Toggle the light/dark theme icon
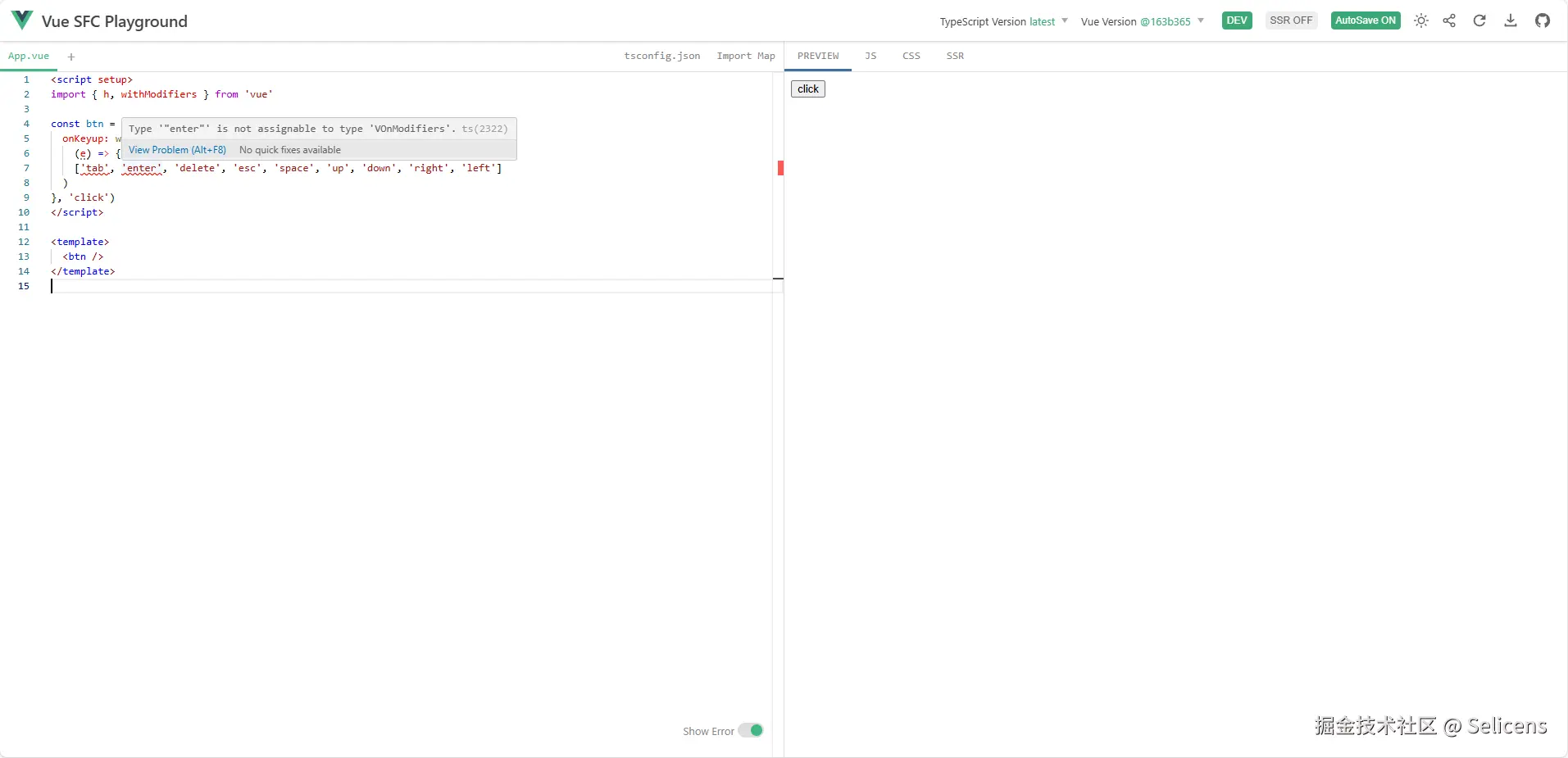This screenshot has height=758, width=1568. pos(1421,21)
